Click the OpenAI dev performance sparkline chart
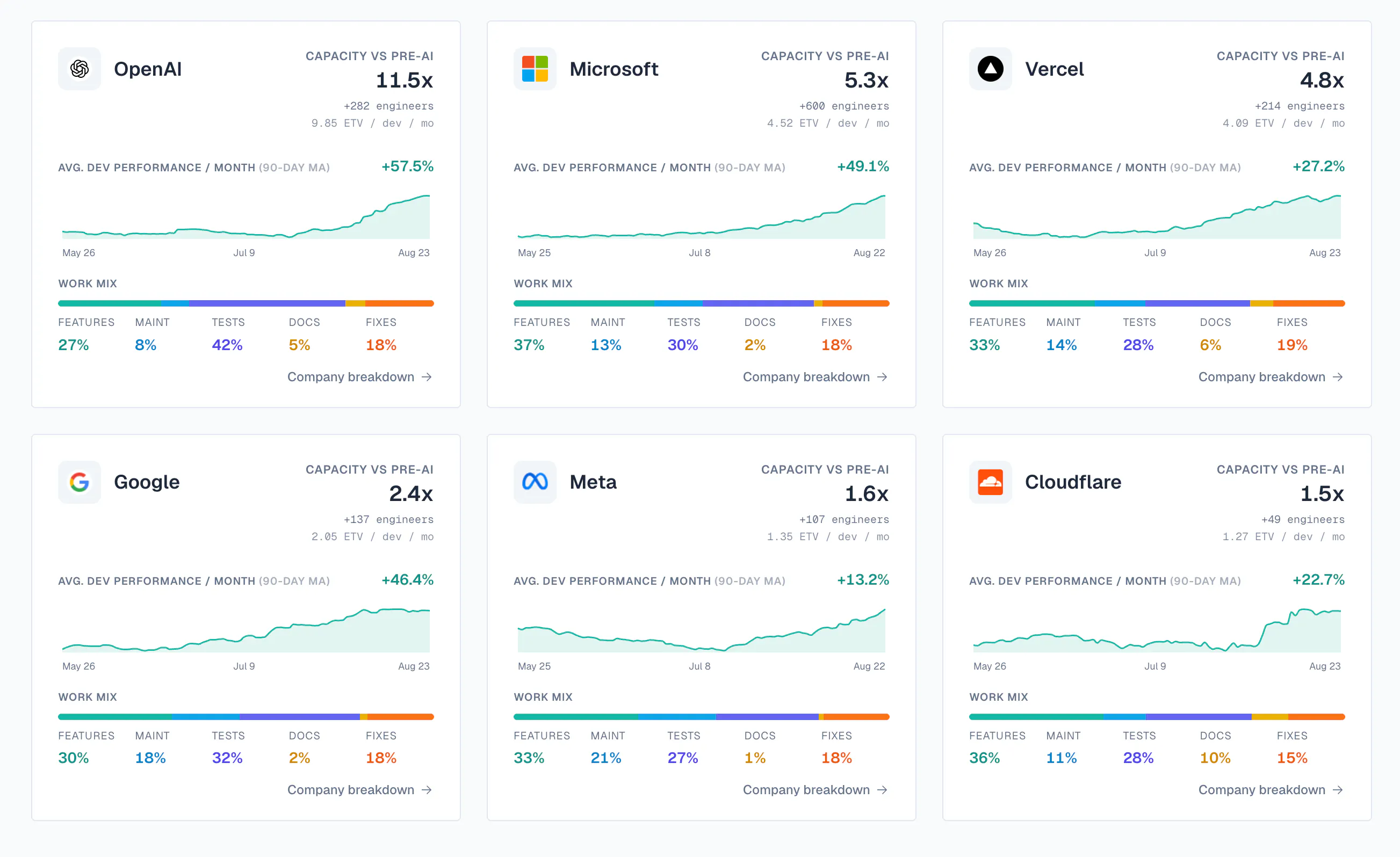The height and width of the screenshot is (857, 1400). point(246,217)
